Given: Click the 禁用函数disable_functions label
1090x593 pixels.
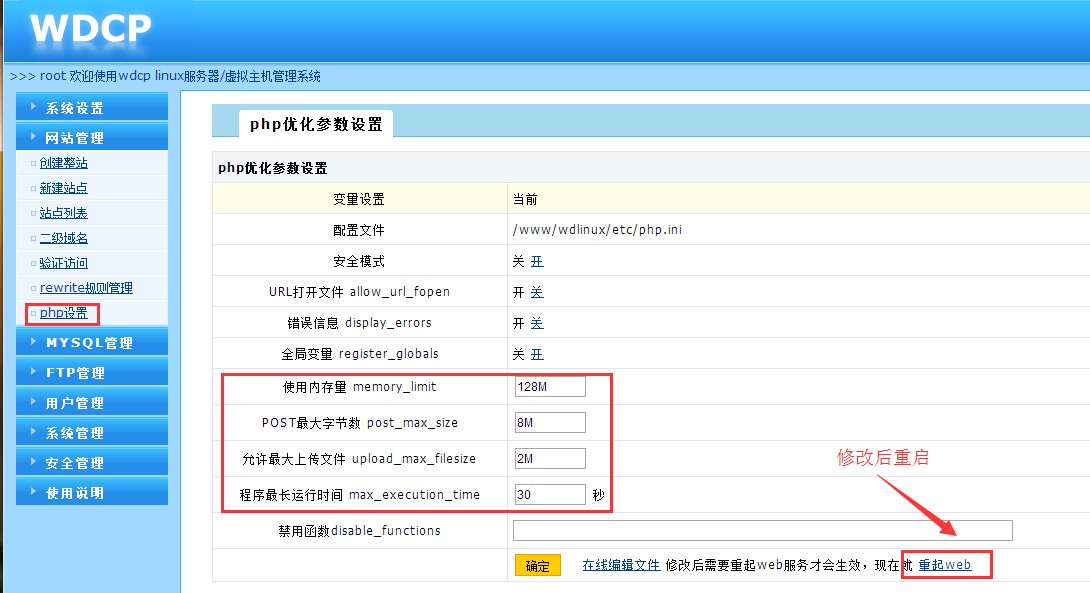Looking at the screenshot, I should tap(359, 530).
